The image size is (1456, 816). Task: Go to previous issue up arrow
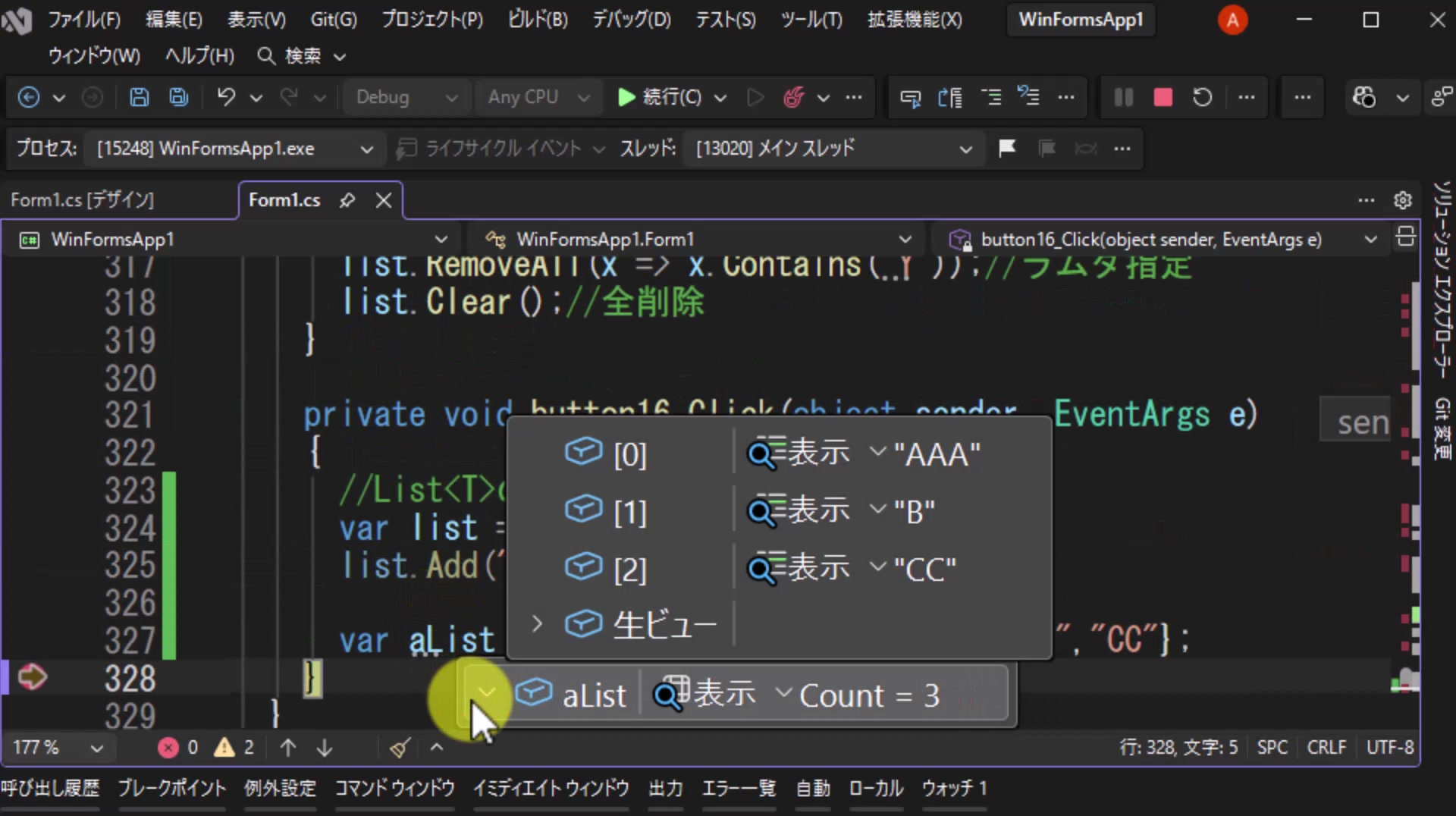point(288,748)
